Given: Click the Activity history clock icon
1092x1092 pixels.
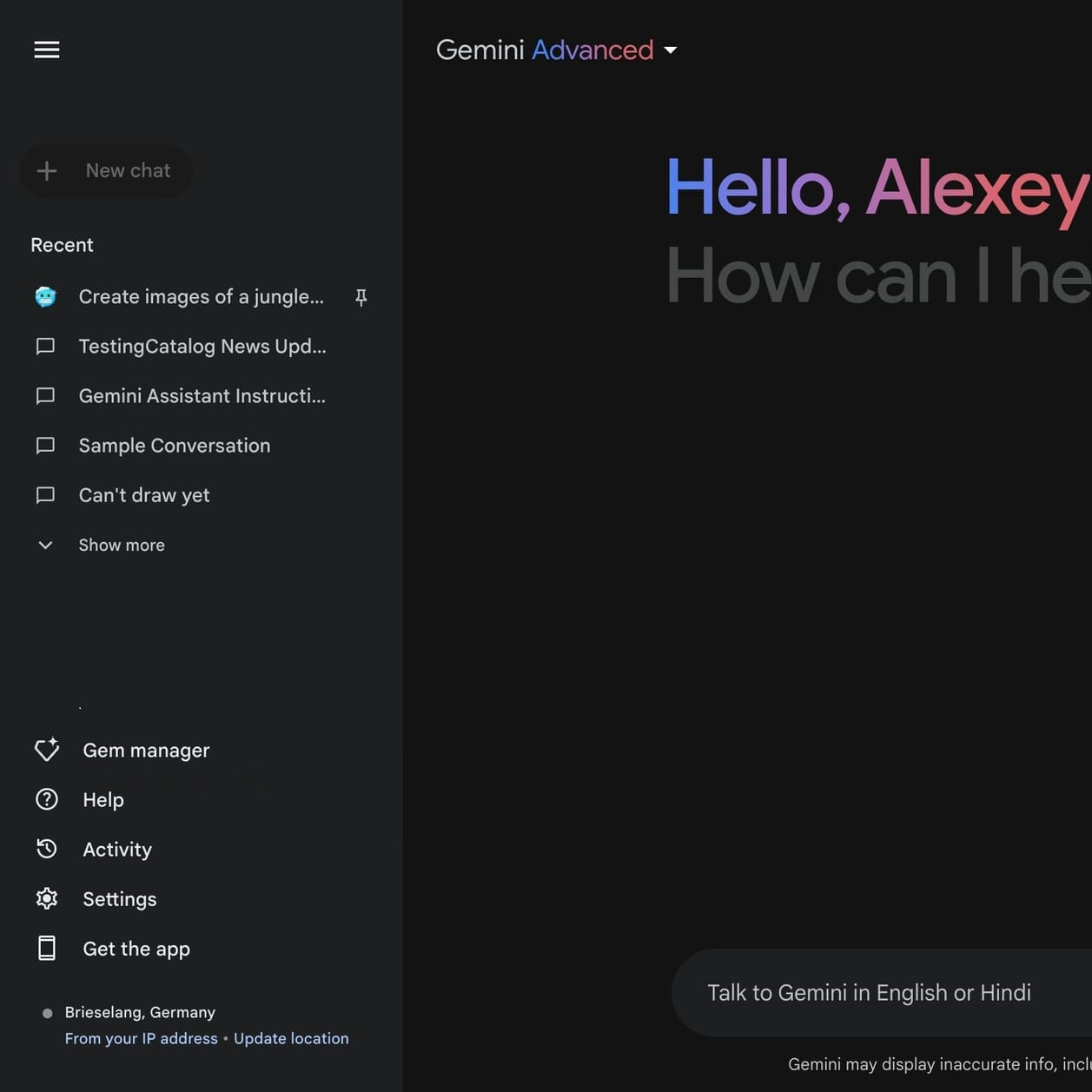Looking at the screenshot, I should pyautogui.click(x=47, y=849).
